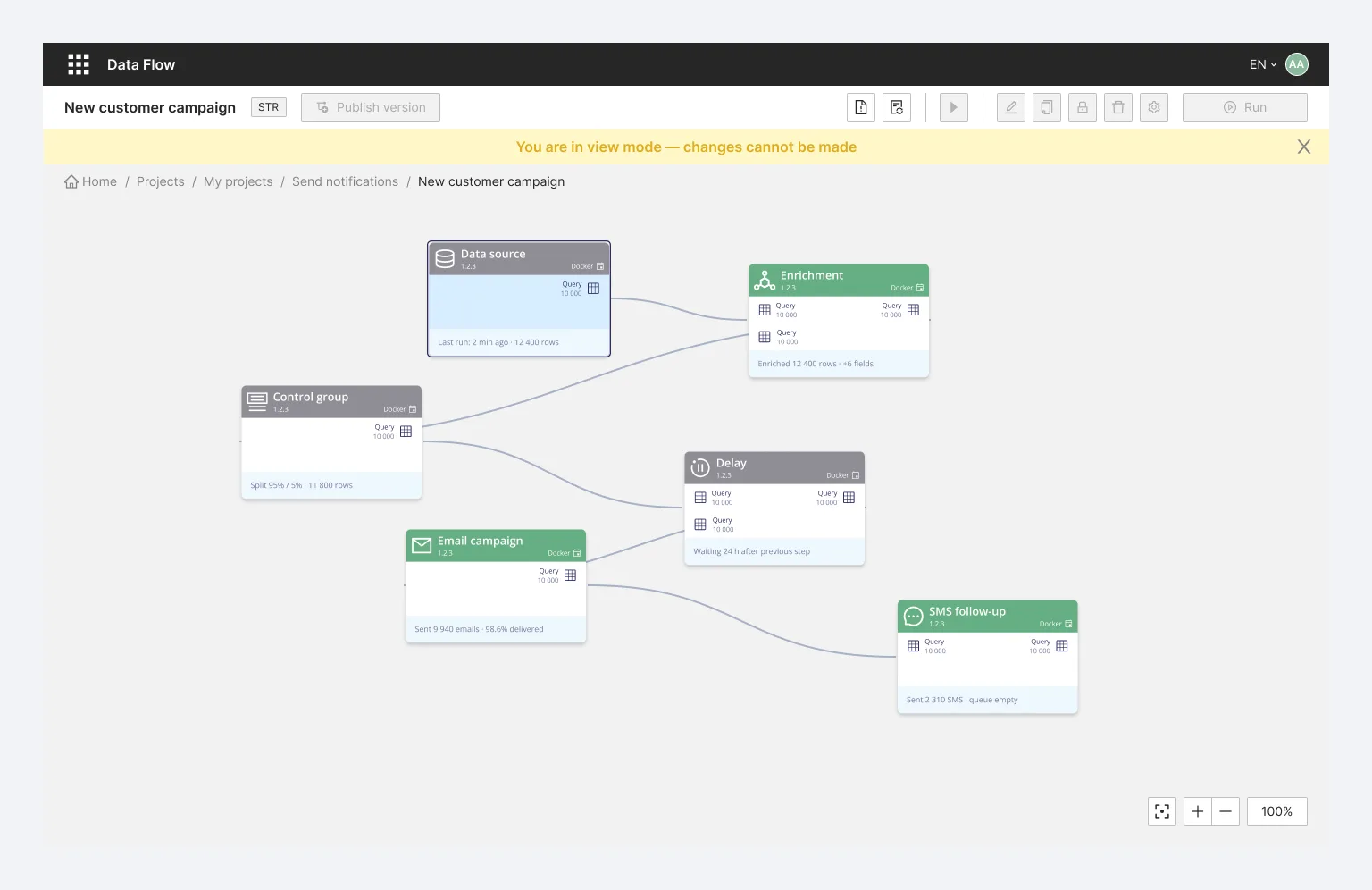The width and height of the screenshot is (1372, 890).
Task: Select the Control group node header
Action: click(331, 402)
